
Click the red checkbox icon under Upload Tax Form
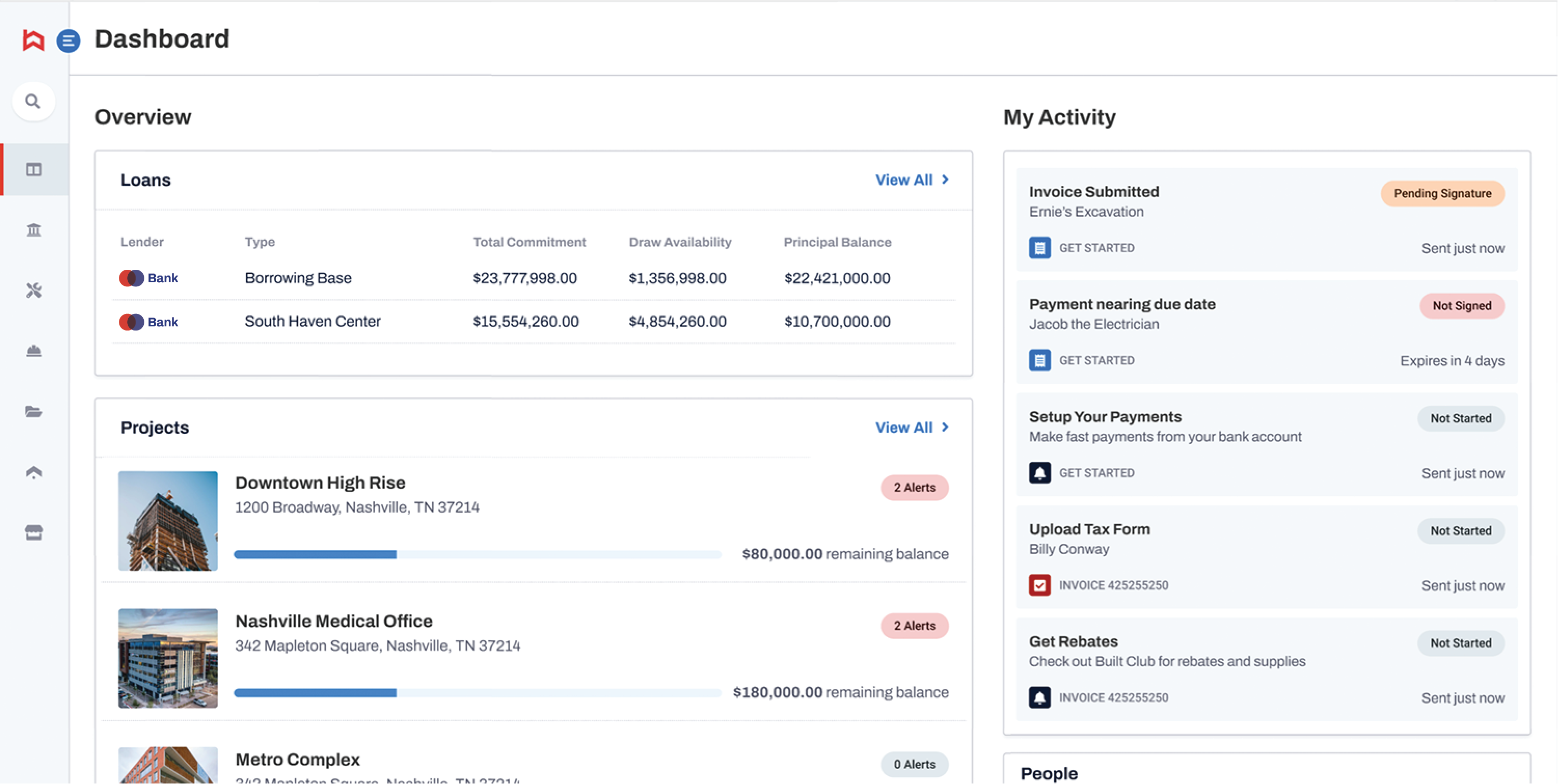[x=1040, y=585]
